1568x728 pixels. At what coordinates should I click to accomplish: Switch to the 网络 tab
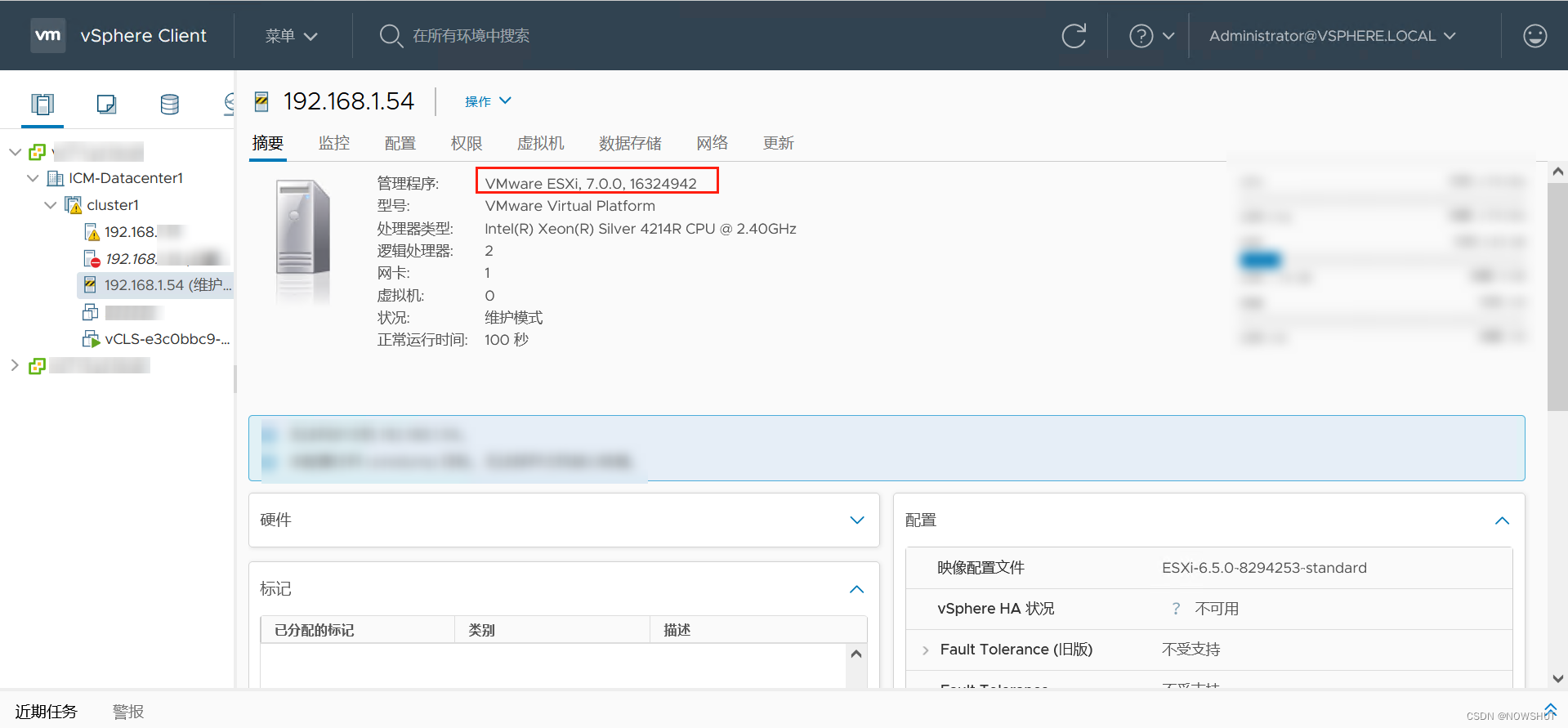click(x=713, y=143)
